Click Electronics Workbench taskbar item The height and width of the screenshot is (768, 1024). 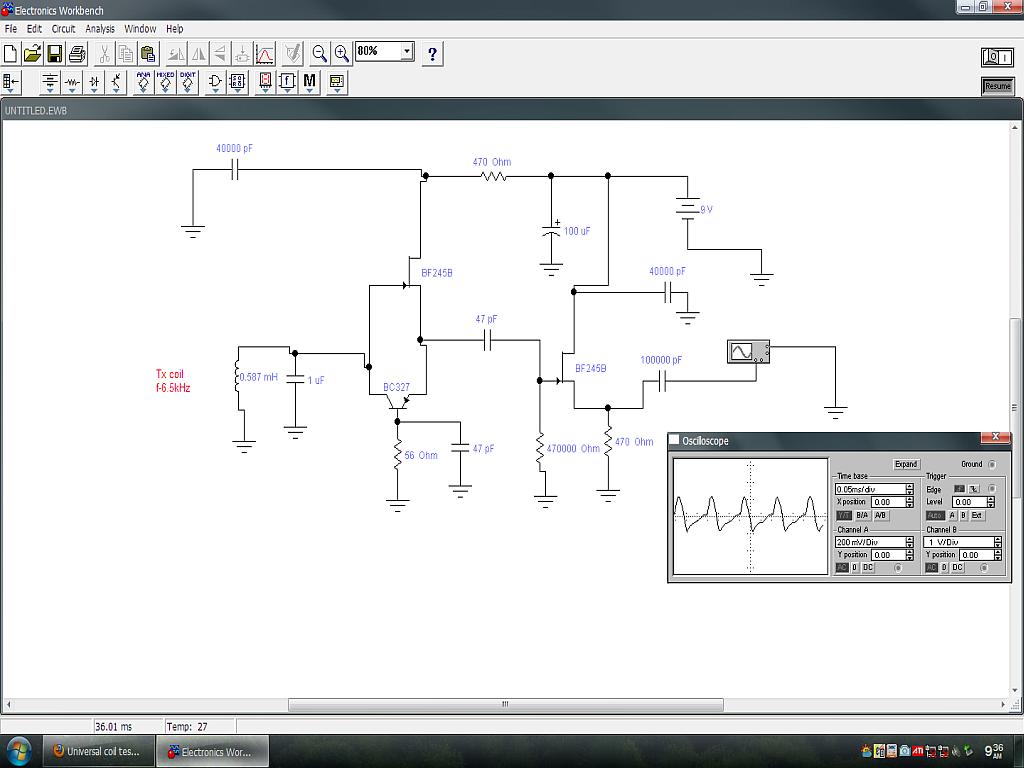[212, 751]
